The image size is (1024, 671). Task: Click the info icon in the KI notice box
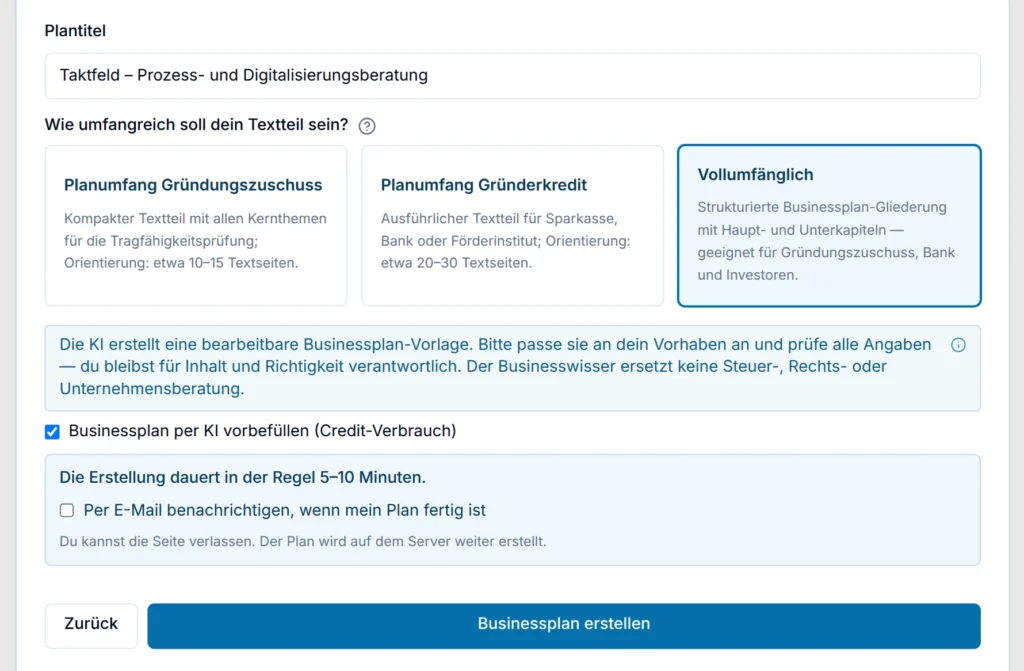[x=958, y=345]
